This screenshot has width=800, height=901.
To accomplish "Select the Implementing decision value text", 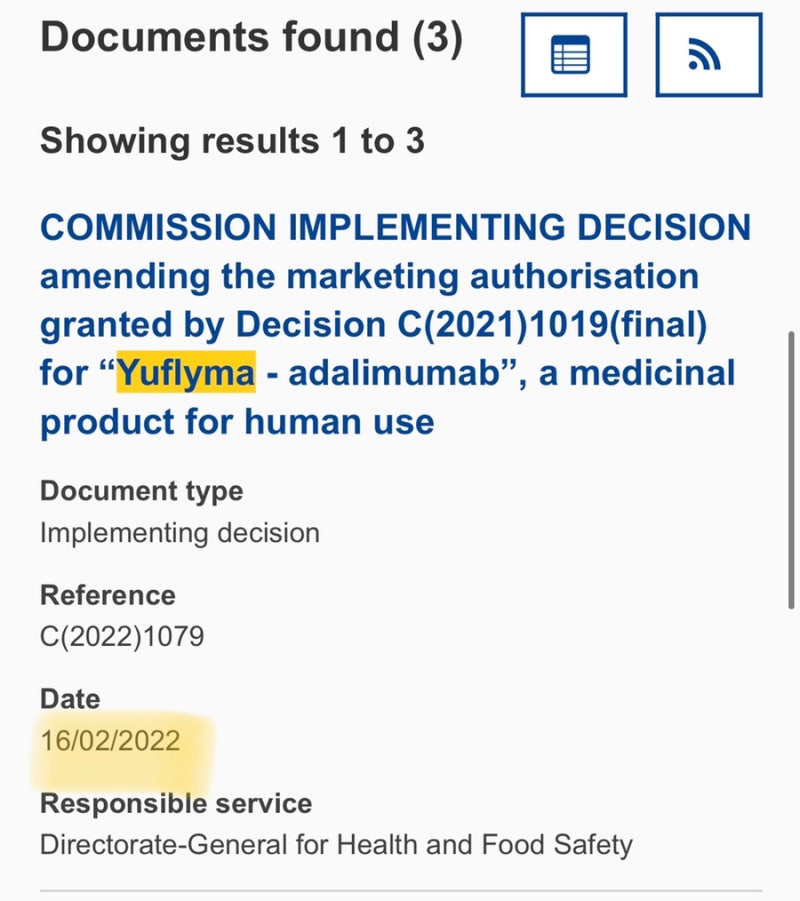I will coord(180,532).
